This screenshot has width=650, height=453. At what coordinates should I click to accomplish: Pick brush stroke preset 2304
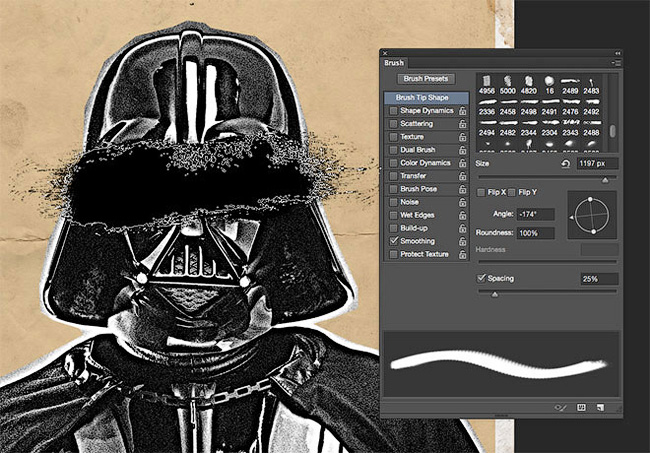[x=549, y=128]
